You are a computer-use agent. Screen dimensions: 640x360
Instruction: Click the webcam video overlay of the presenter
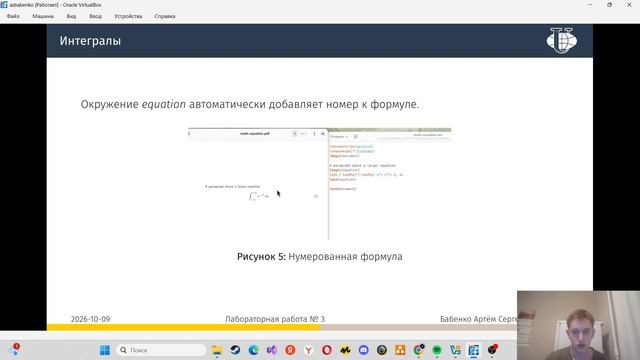click(578, 325)
